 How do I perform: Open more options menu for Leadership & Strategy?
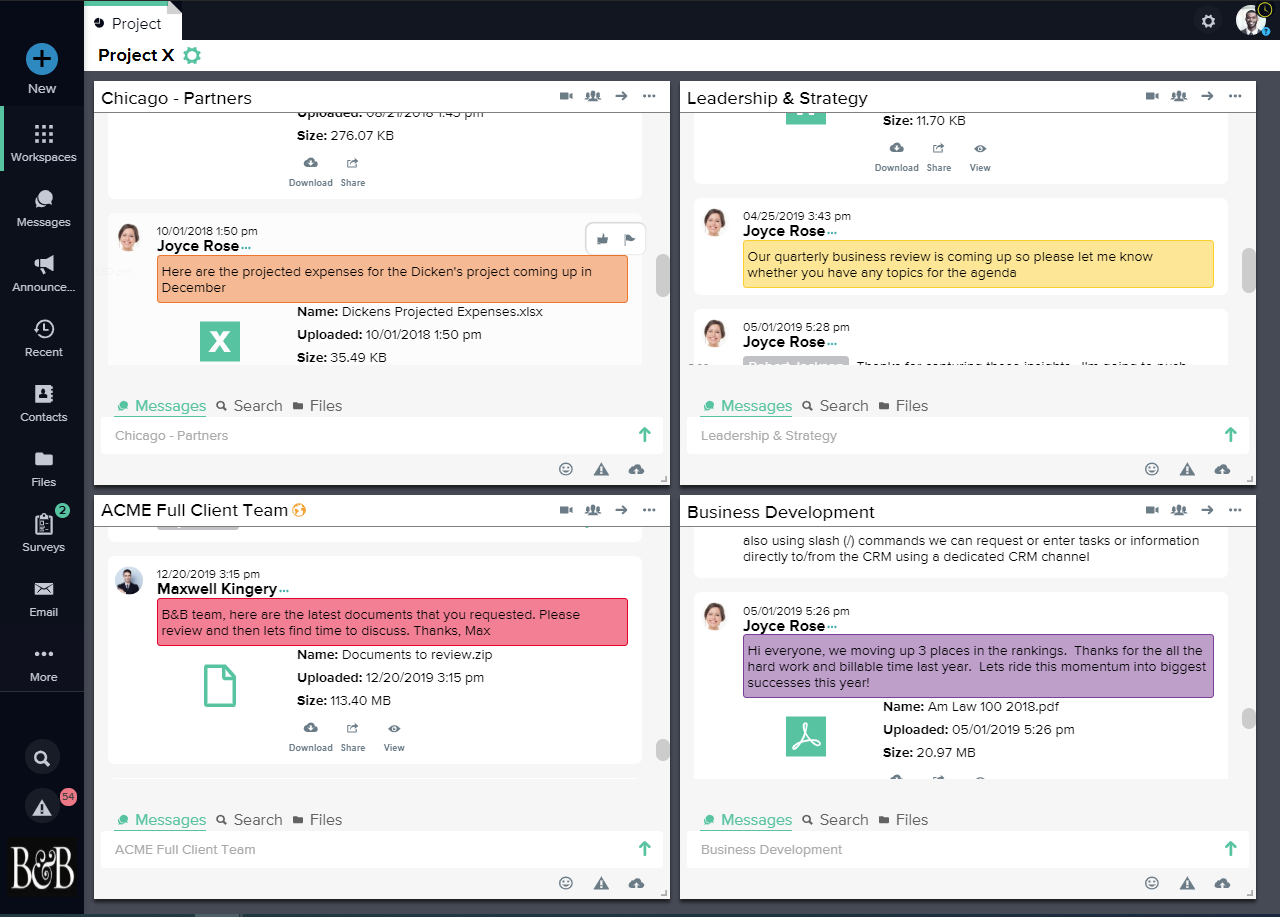tap(1235, 96)
